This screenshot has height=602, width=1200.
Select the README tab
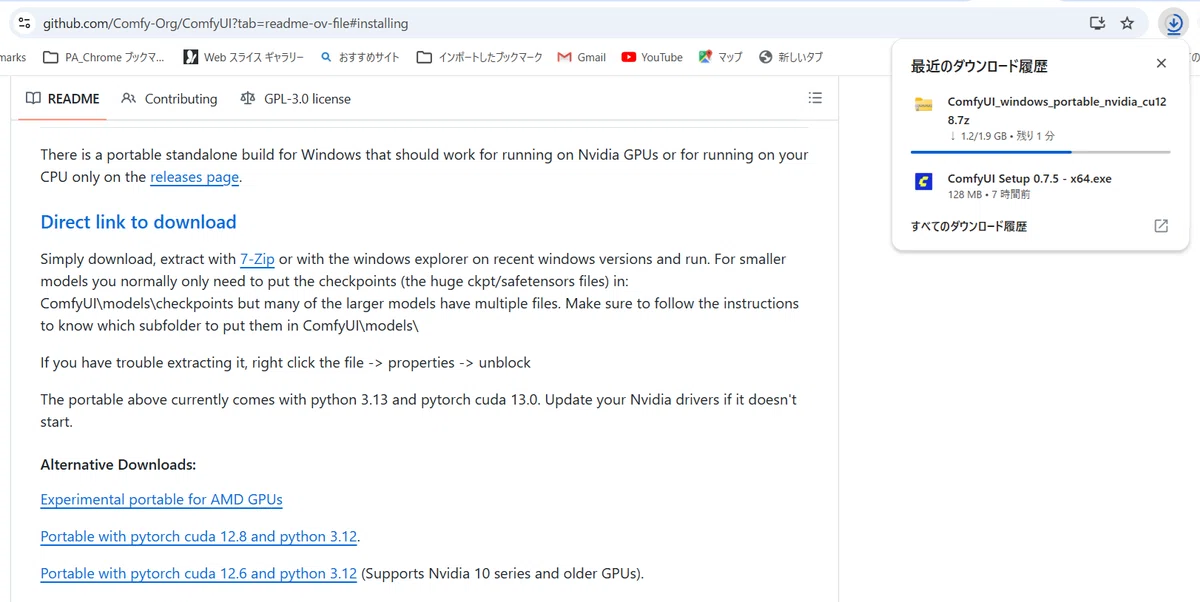pyautogui.click(x=63, y=98)
